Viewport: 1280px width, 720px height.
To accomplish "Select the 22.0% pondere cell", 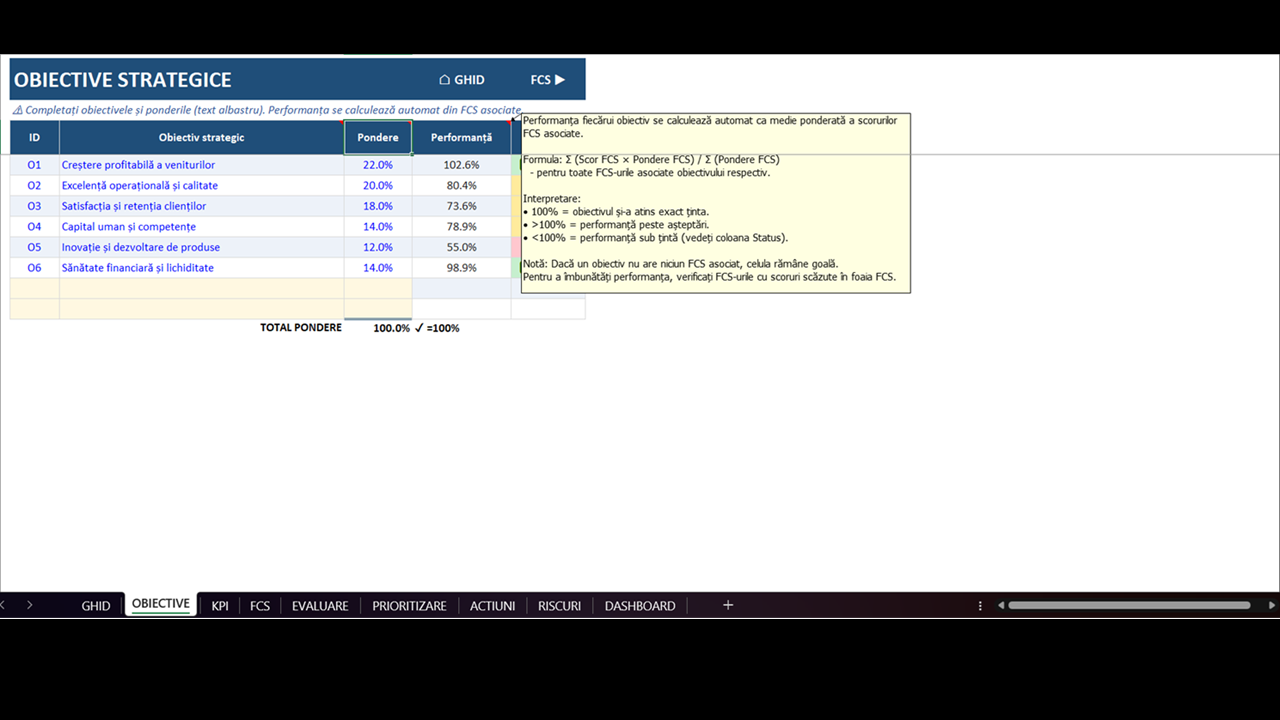I will click(x=378, y=165).
